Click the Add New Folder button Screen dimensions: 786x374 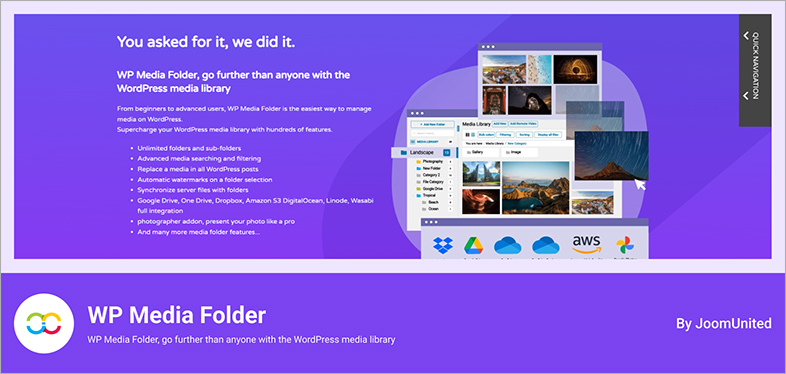click(x=433, y=124)
